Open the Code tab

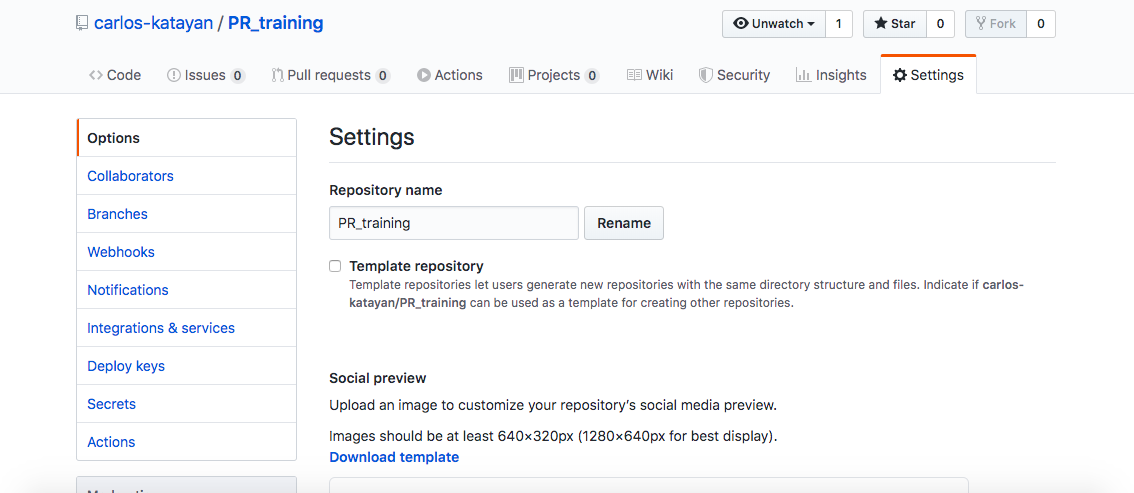click(x=115, y=75)
